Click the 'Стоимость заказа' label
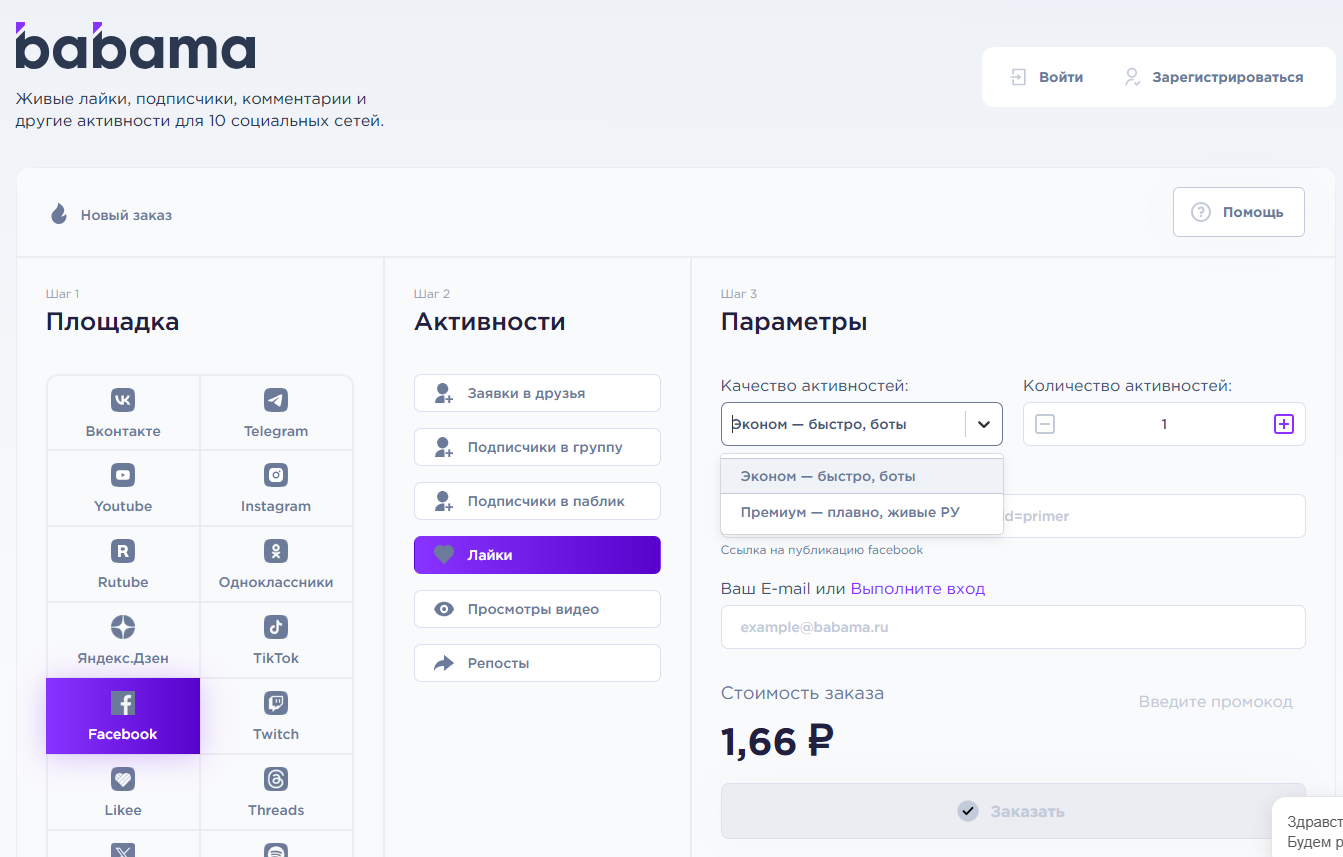Viewport: 1343px width, 857px height. click(802, 693)
